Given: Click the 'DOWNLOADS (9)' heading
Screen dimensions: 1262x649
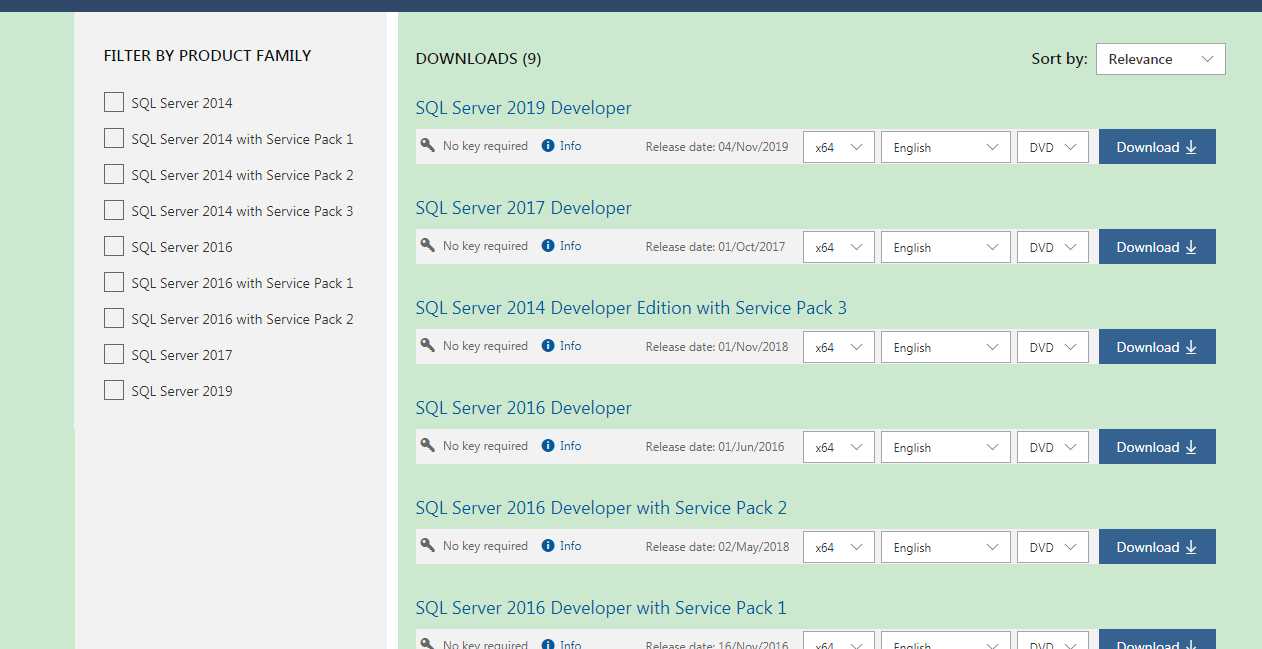Looking at the screenshot, I should tap(478, 59).
